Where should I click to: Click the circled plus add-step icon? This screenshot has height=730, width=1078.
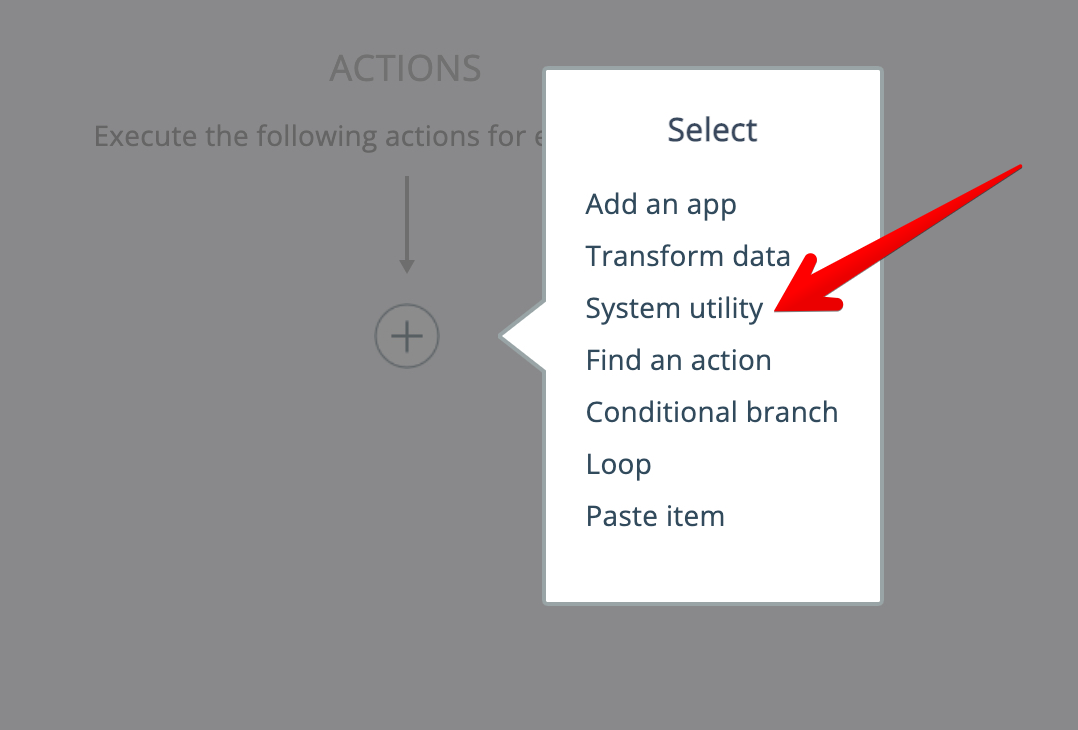(406, 337)
